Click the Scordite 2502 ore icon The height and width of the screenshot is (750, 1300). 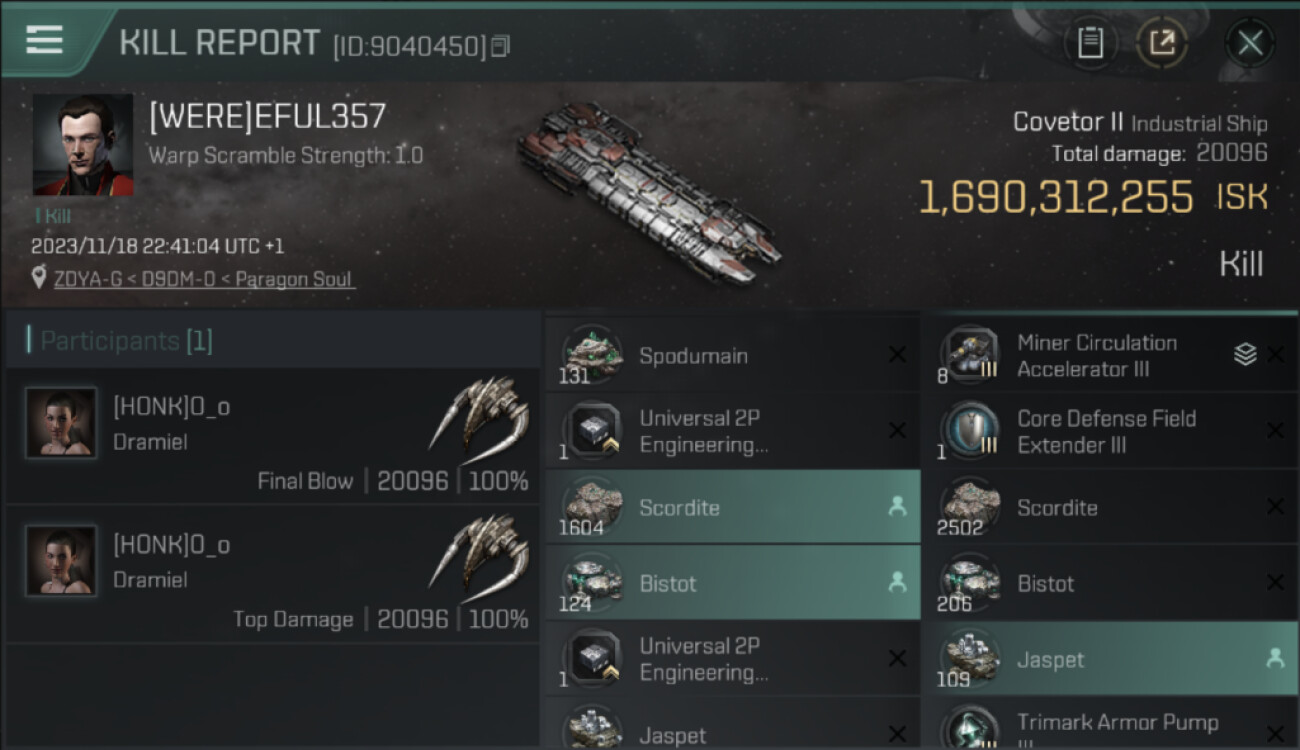[x=970, y=507]
